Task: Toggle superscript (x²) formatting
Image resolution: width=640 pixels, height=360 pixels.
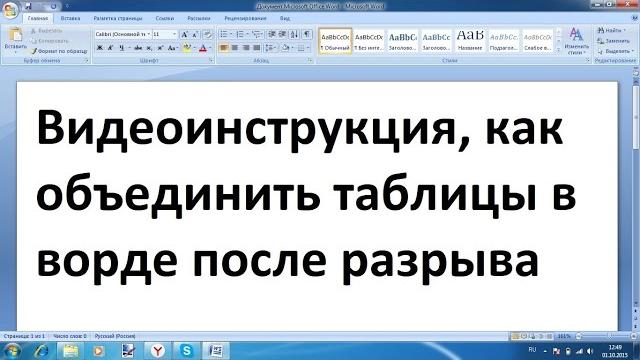Action: coord(160,48)
